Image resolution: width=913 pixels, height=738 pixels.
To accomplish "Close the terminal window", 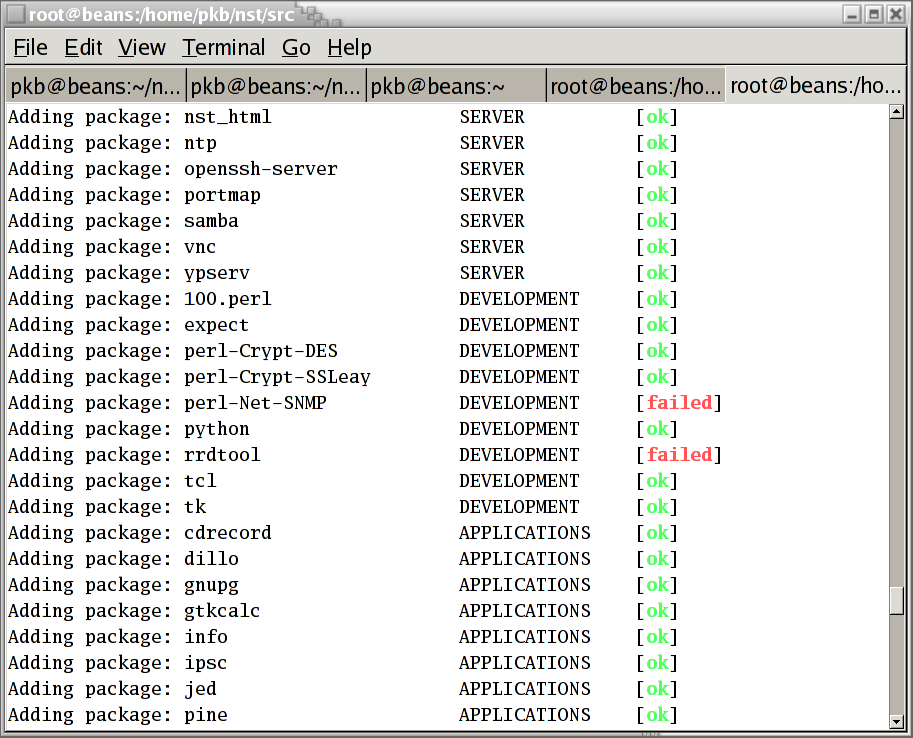I will pyautogui.click(x=895, y=14).
